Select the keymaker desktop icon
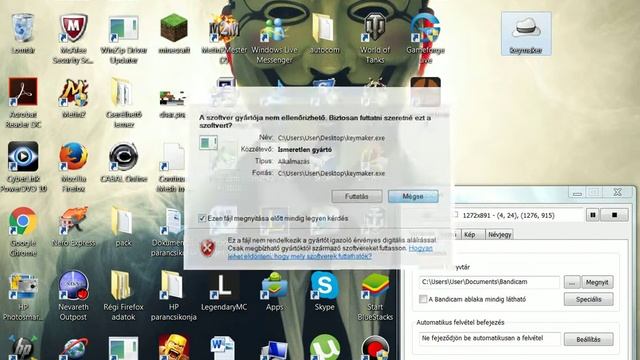 (526, 33)
